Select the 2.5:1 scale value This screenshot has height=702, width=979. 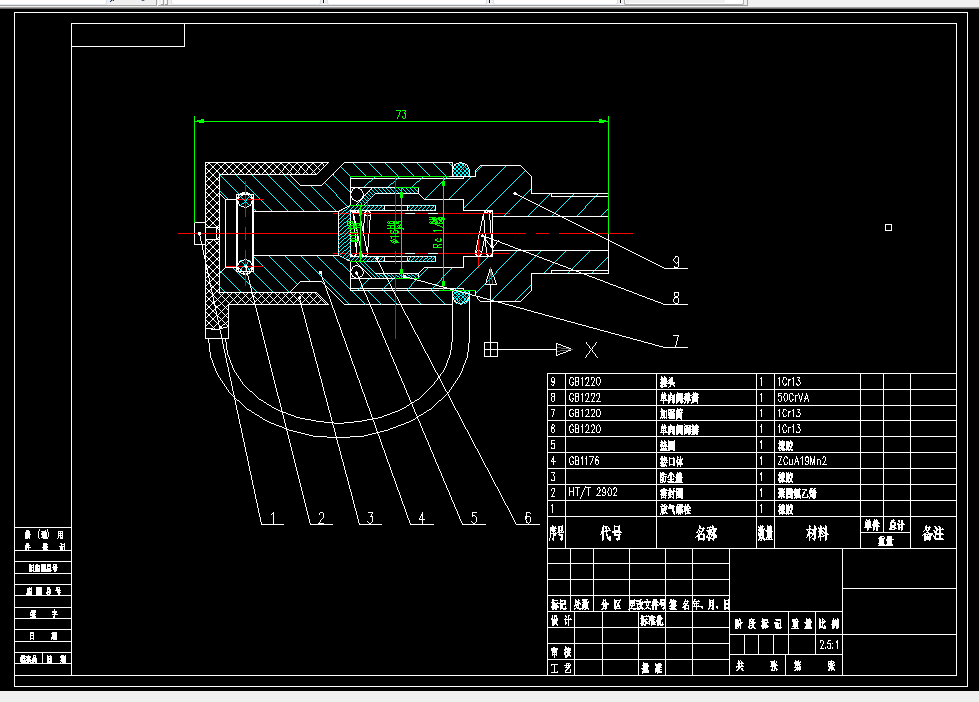pyautogui.click(x=829, y=645)
